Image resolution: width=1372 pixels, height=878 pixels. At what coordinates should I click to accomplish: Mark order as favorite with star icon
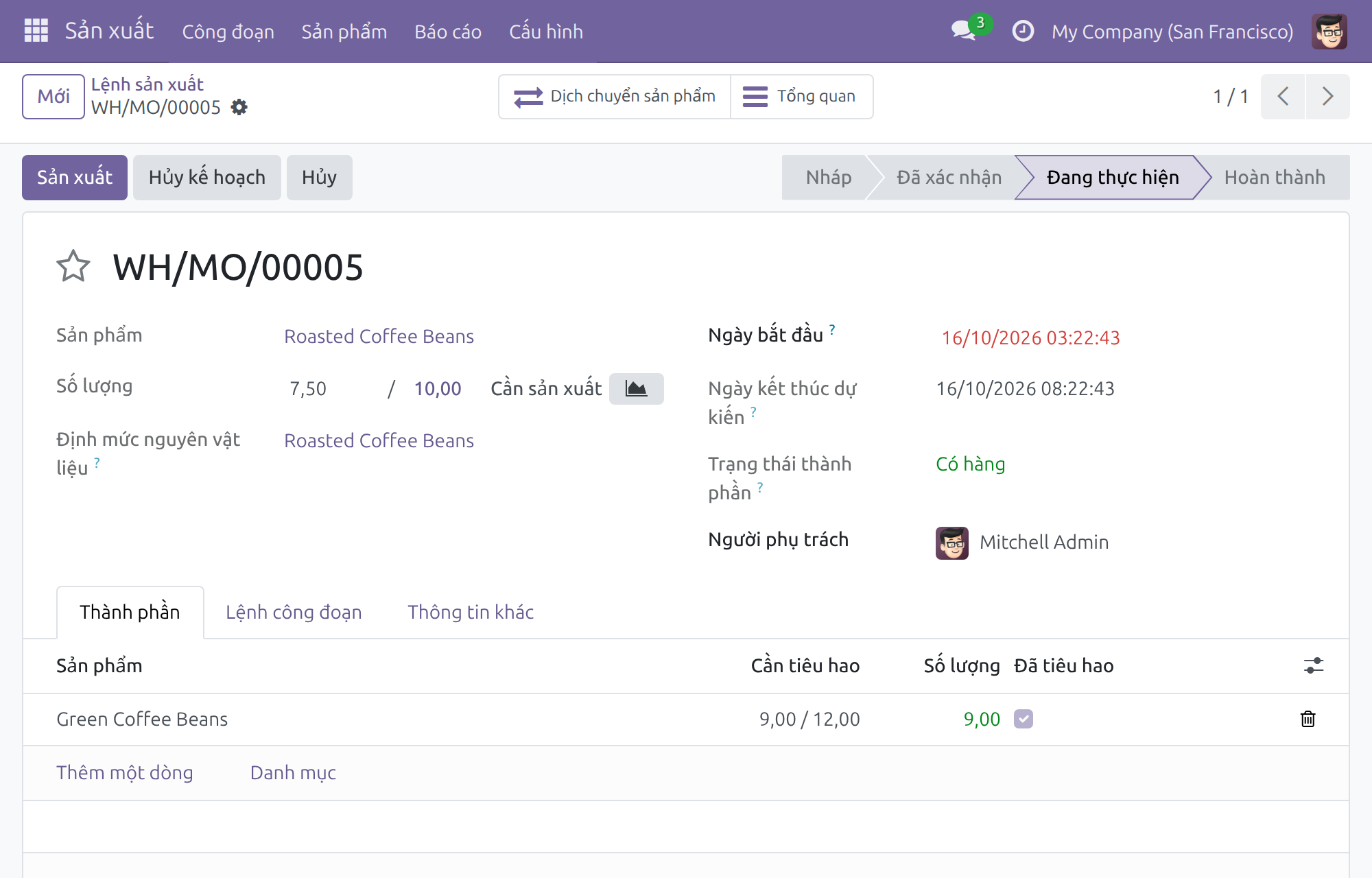(x=73, y=266)
